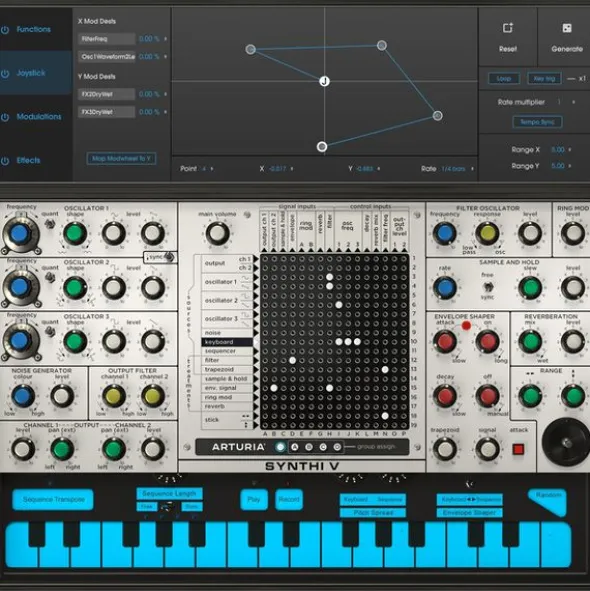Flip the Oscillator 3 quant switch
Image resolution: width=590 pixels, height=591 pixels.
coord(49,332)
